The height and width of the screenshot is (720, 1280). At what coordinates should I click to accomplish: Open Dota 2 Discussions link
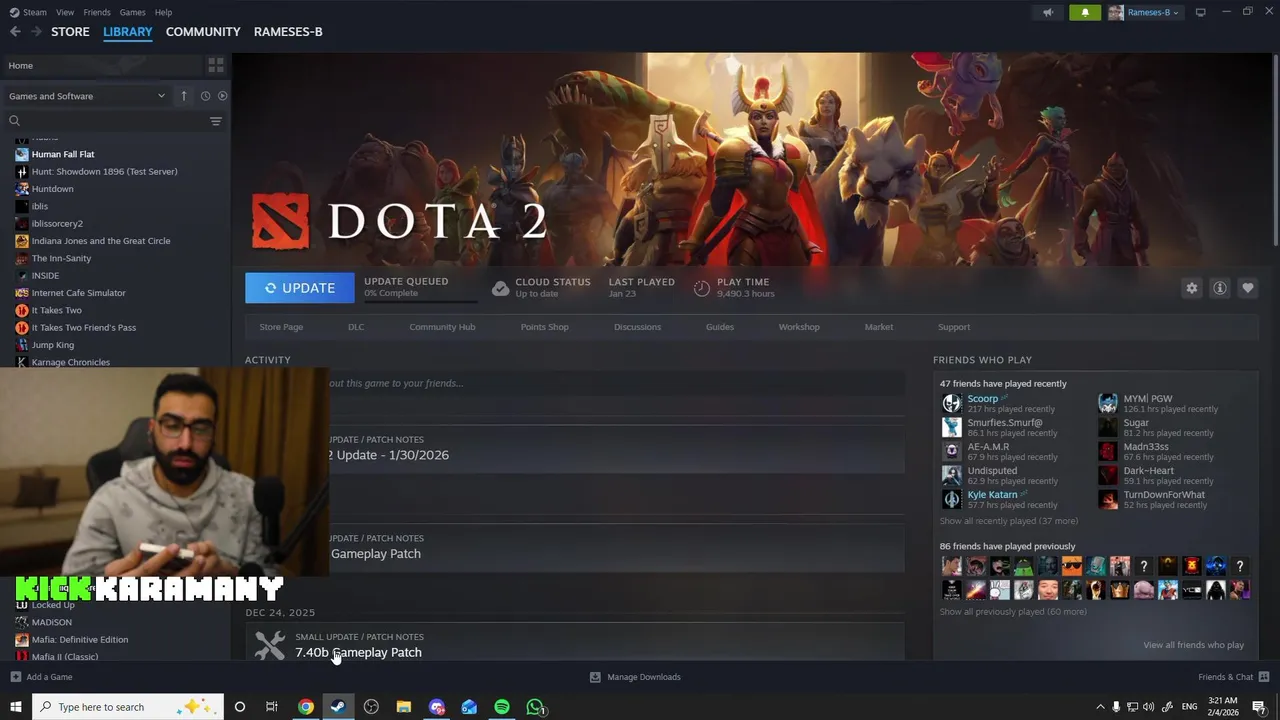pyautogui.click(x=637, y=327)
